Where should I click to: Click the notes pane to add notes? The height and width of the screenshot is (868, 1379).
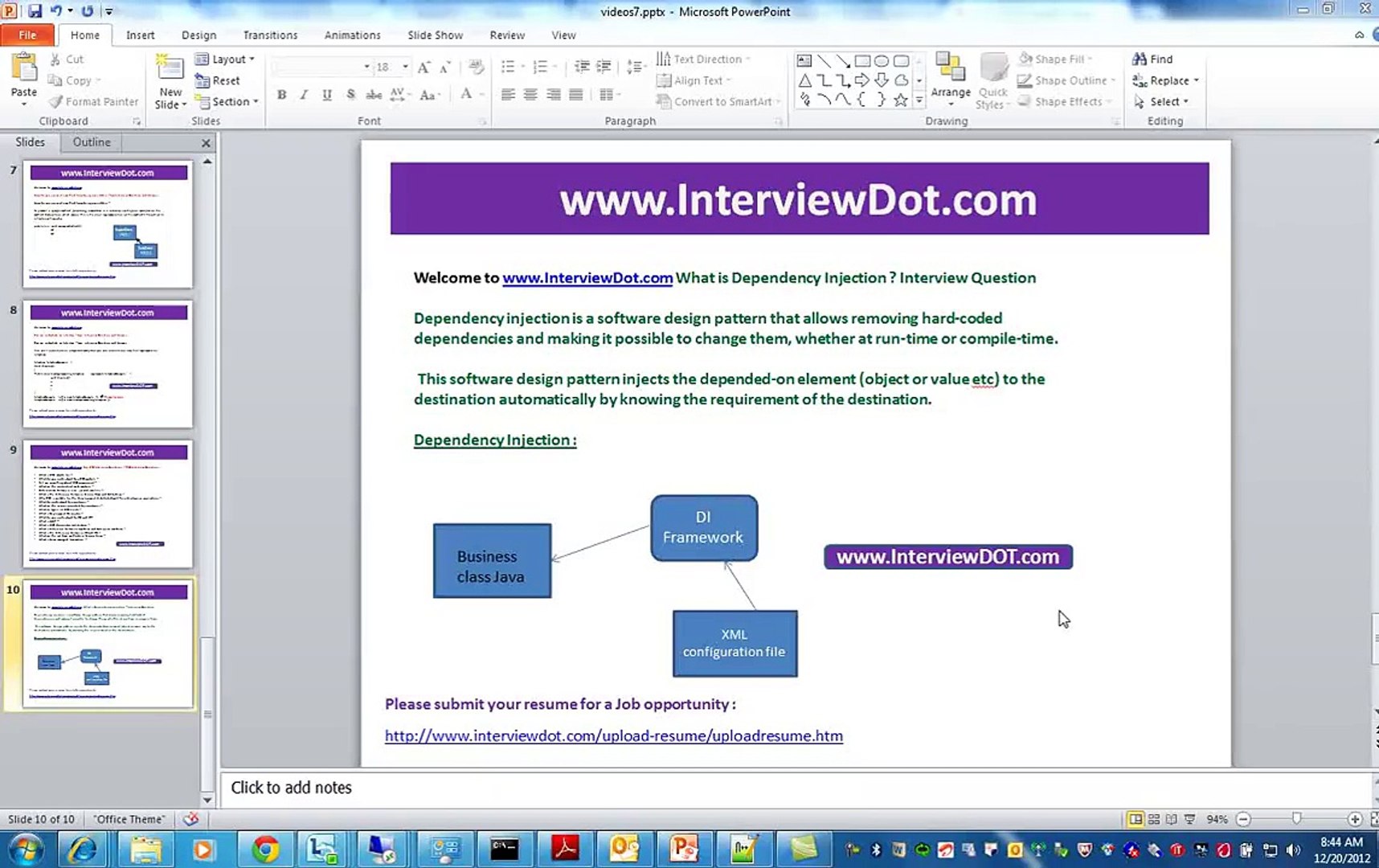pyautogui.click(x=796, y=788)
